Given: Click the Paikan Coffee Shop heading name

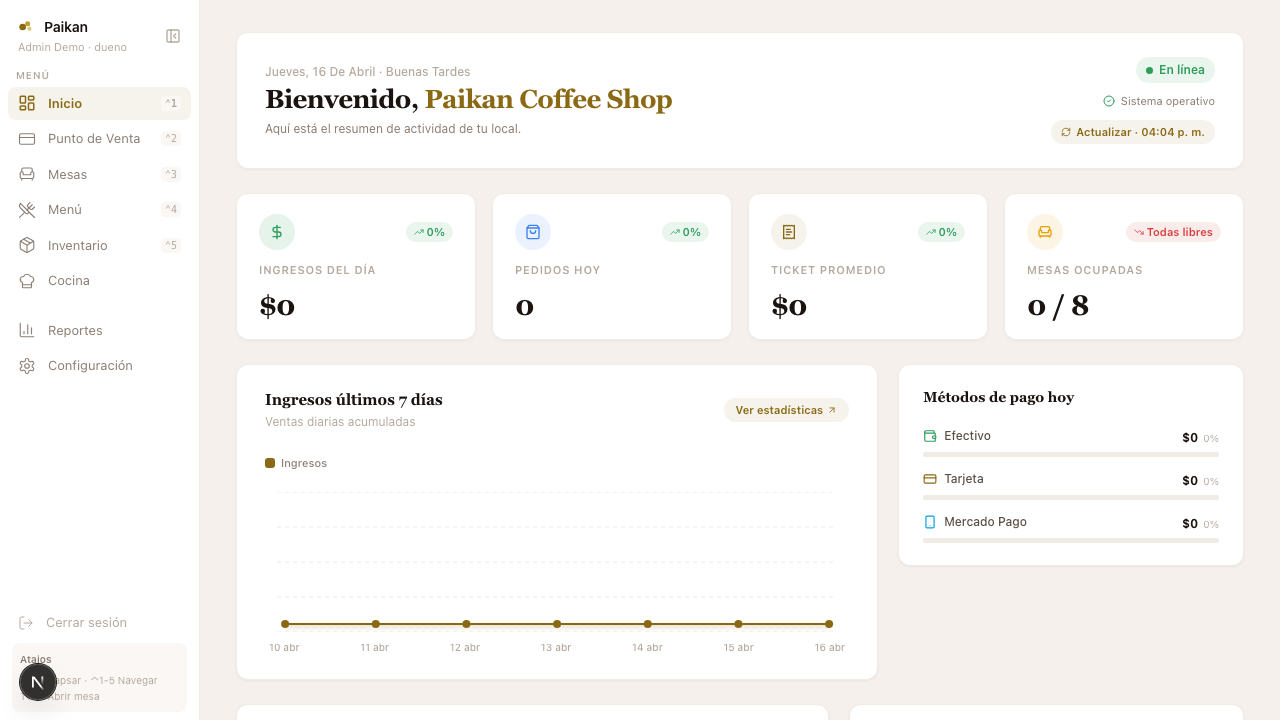Looking at the screenshot, I should coord(548,99).
